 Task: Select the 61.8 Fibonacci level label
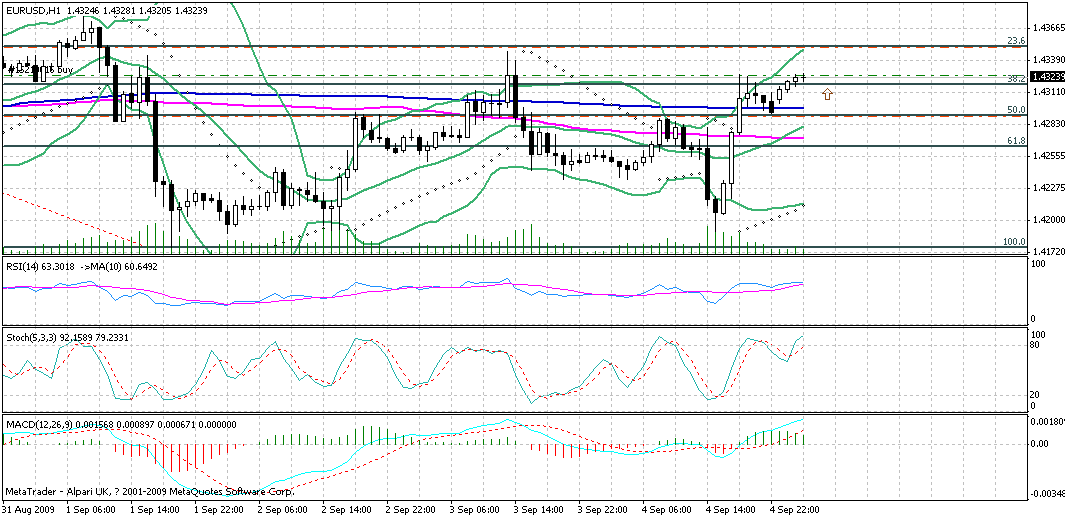tap(1015, 141)
